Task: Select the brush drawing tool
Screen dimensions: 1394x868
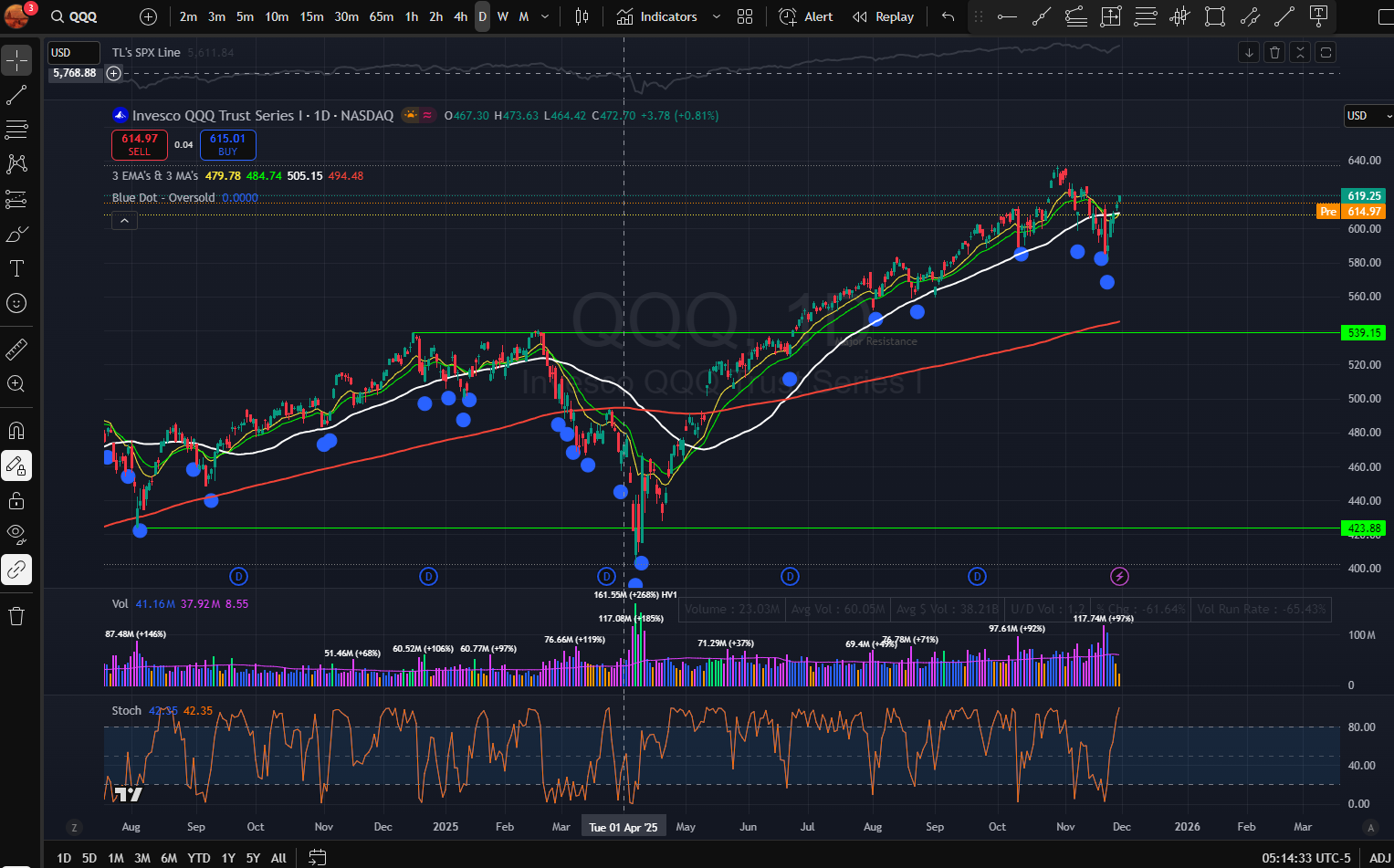Action: 16,235
